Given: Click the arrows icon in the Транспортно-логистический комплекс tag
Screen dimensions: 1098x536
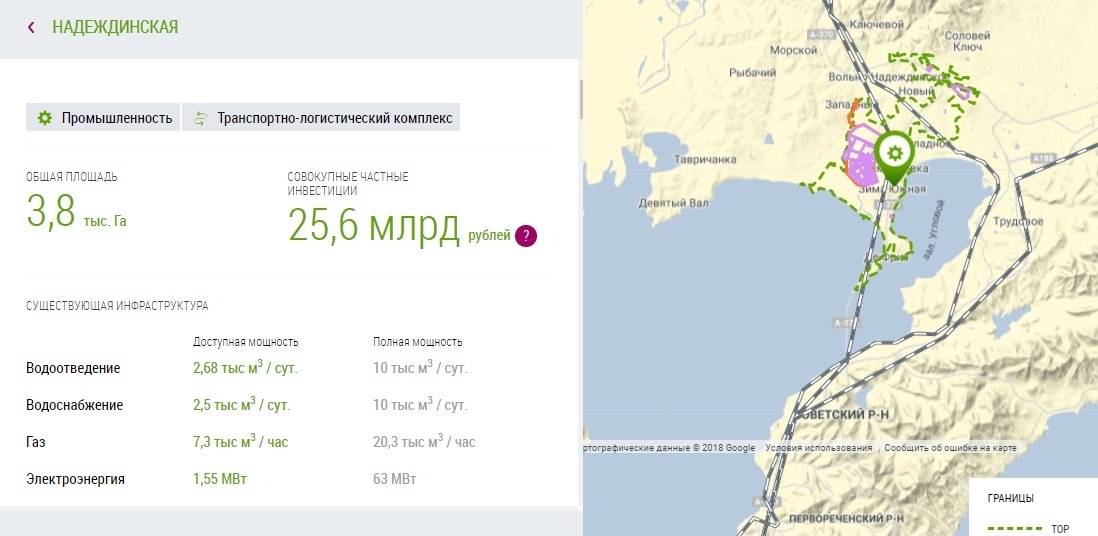Looking at the screenshot, I should click(x=200, y=118).
